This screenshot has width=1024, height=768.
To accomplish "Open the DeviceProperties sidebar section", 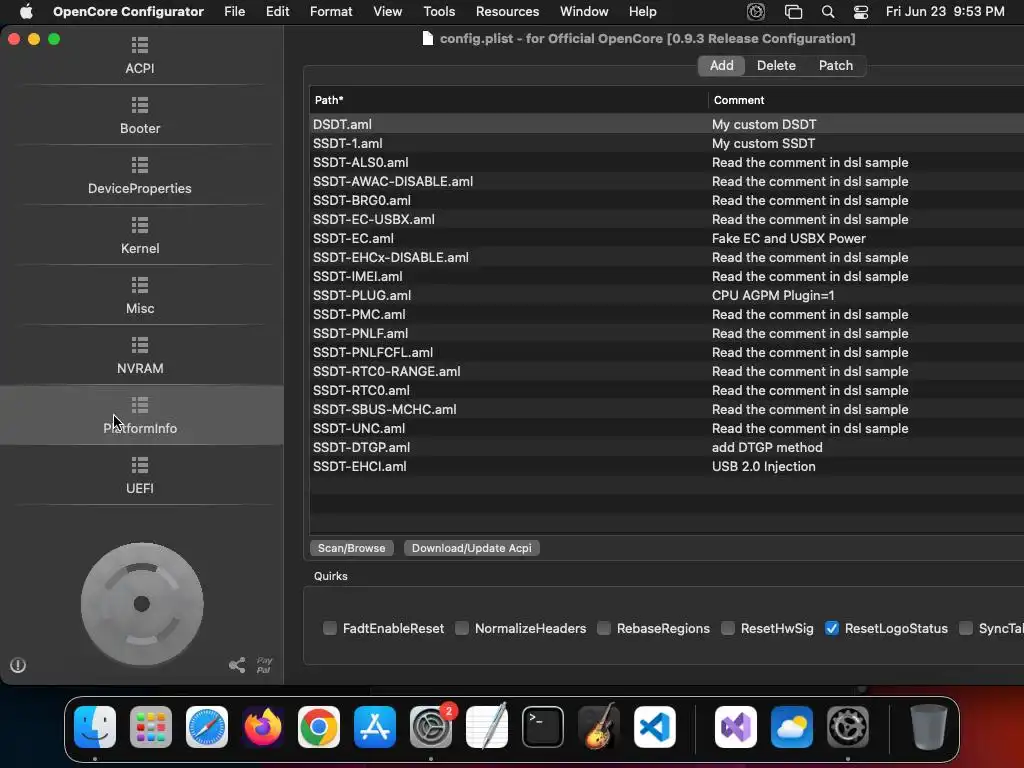I will click(140, 176).
